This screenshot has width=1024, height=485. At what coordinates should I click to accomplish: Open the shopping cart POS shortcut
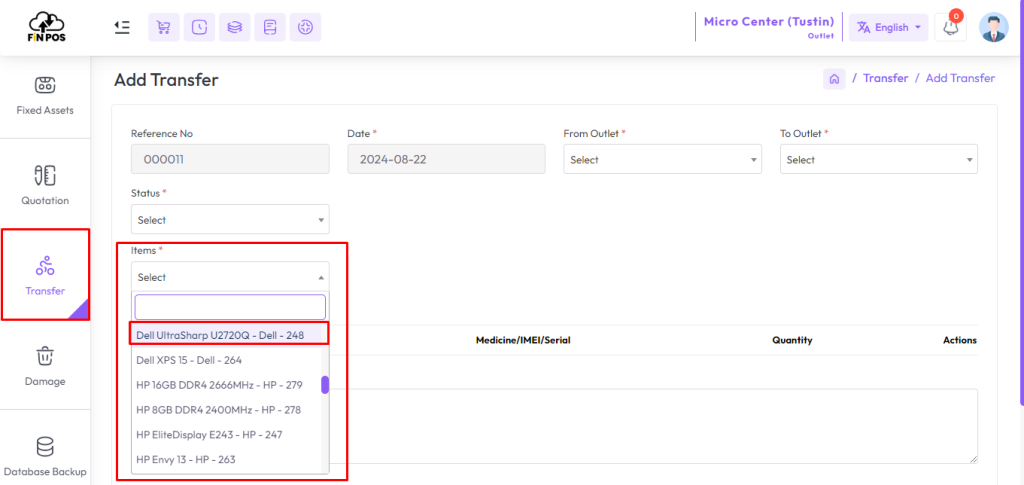164,27
